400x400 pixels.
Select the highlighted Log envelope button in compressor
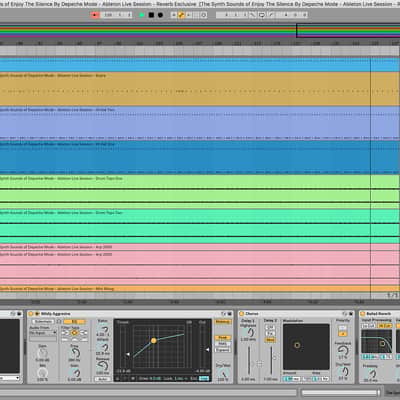[203, 378]
